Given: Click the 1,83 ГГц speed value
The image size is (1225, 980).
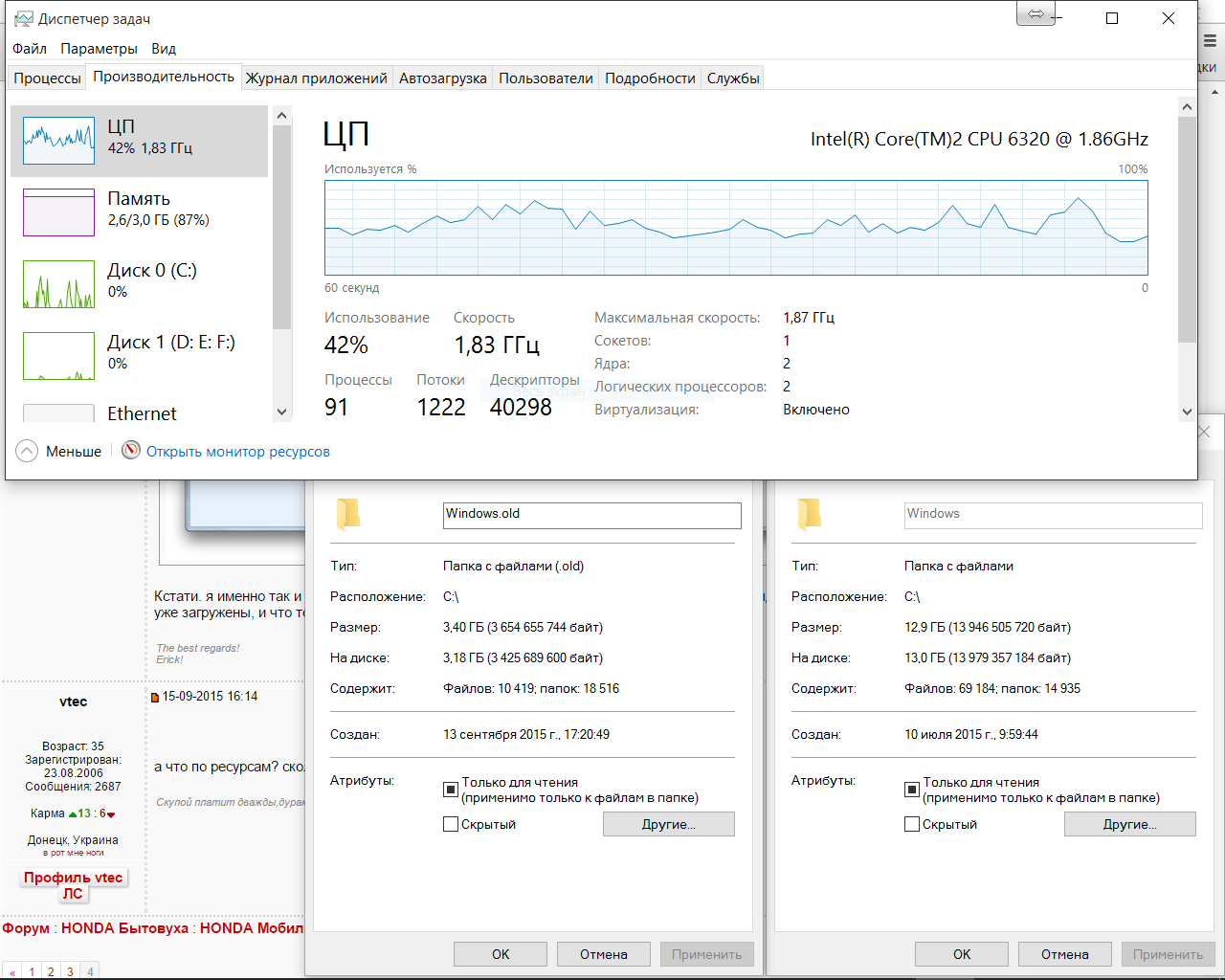Looking at the screenshot, I should click(x=497, y=345).
